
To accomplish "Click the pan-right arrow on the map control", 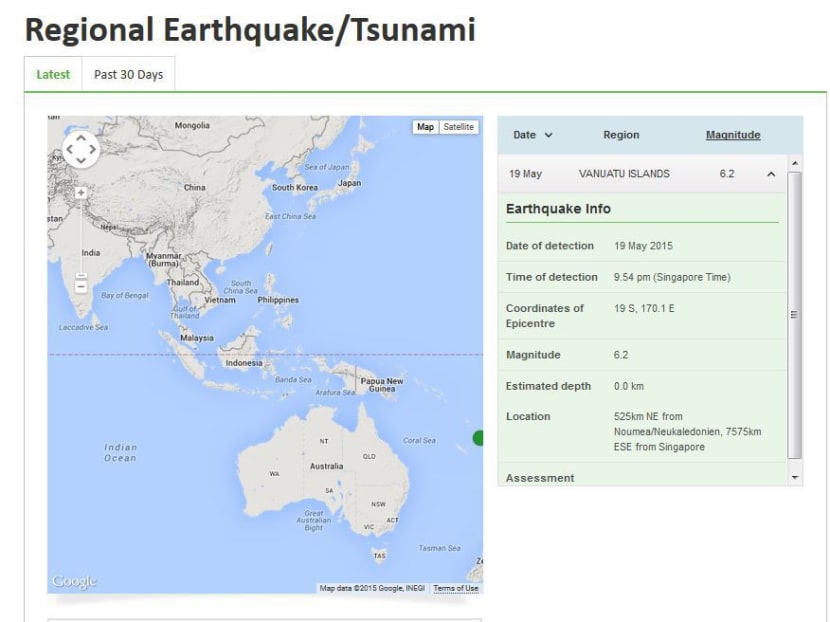I will (x=91, y=150).
